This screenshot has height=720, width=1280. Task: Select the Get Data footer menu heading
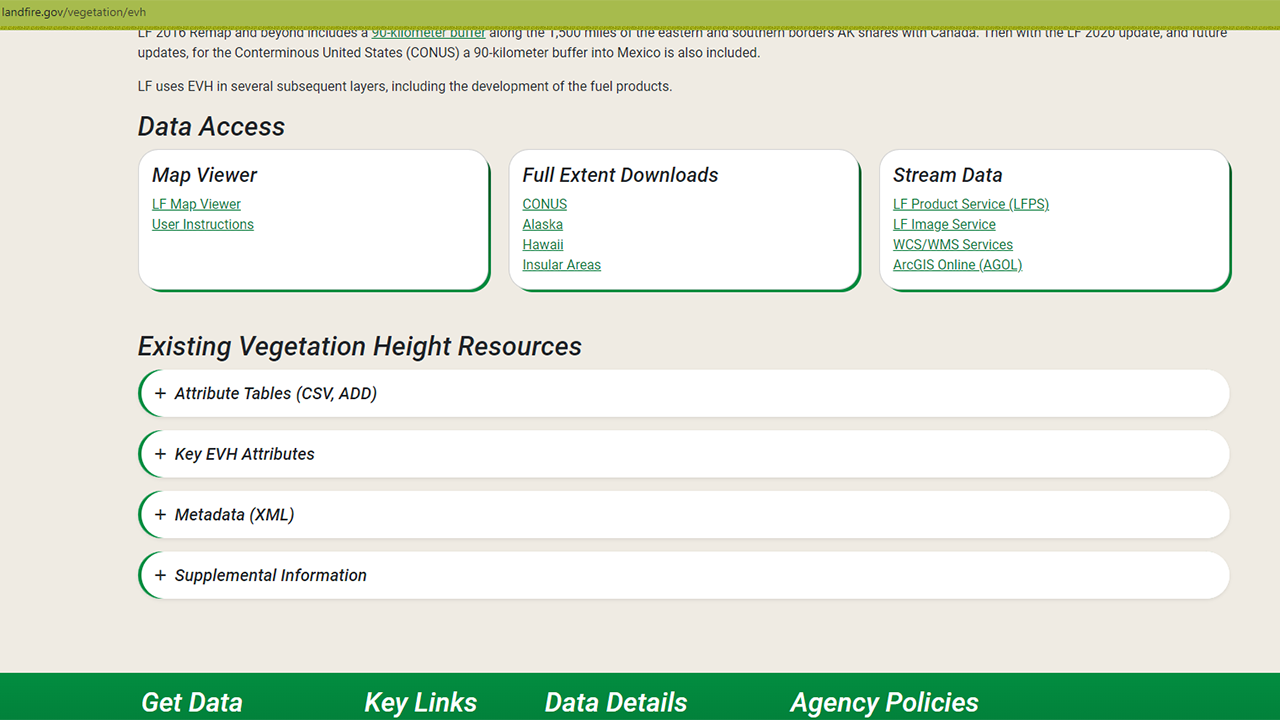pyautogui.click(x=191, y=702)
